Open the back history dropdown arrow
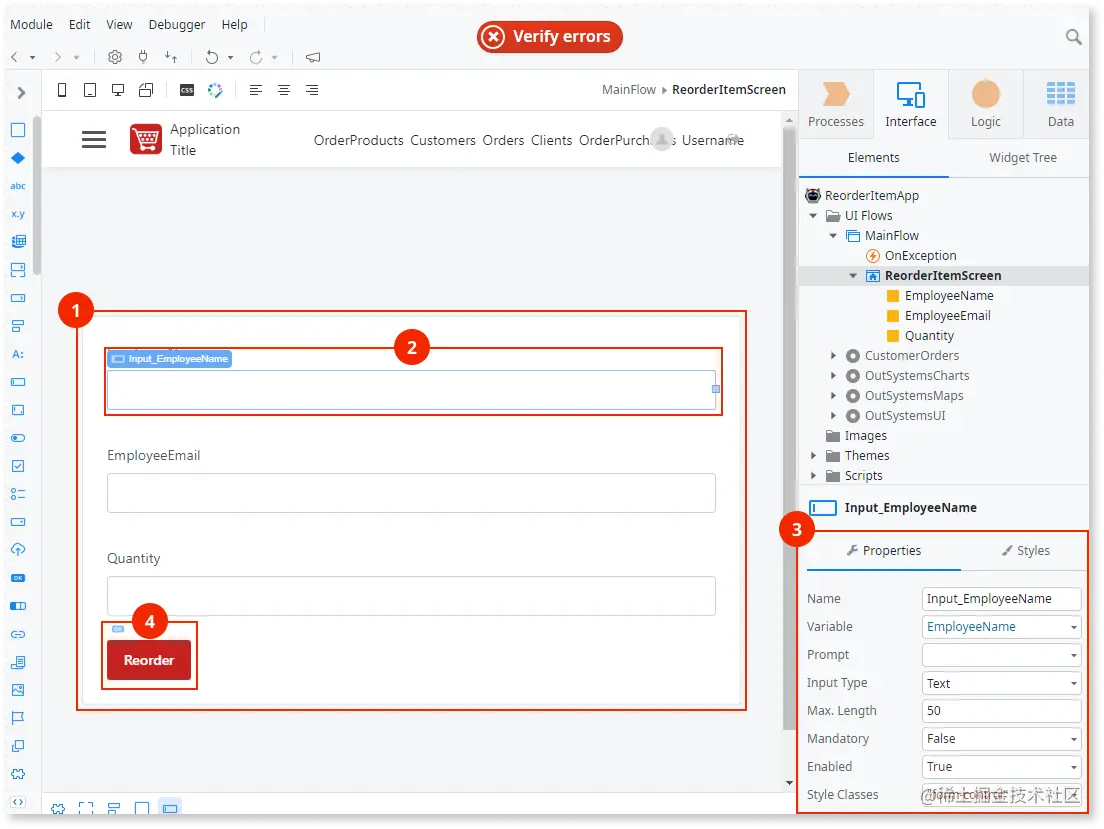 (x=32, y=57)
